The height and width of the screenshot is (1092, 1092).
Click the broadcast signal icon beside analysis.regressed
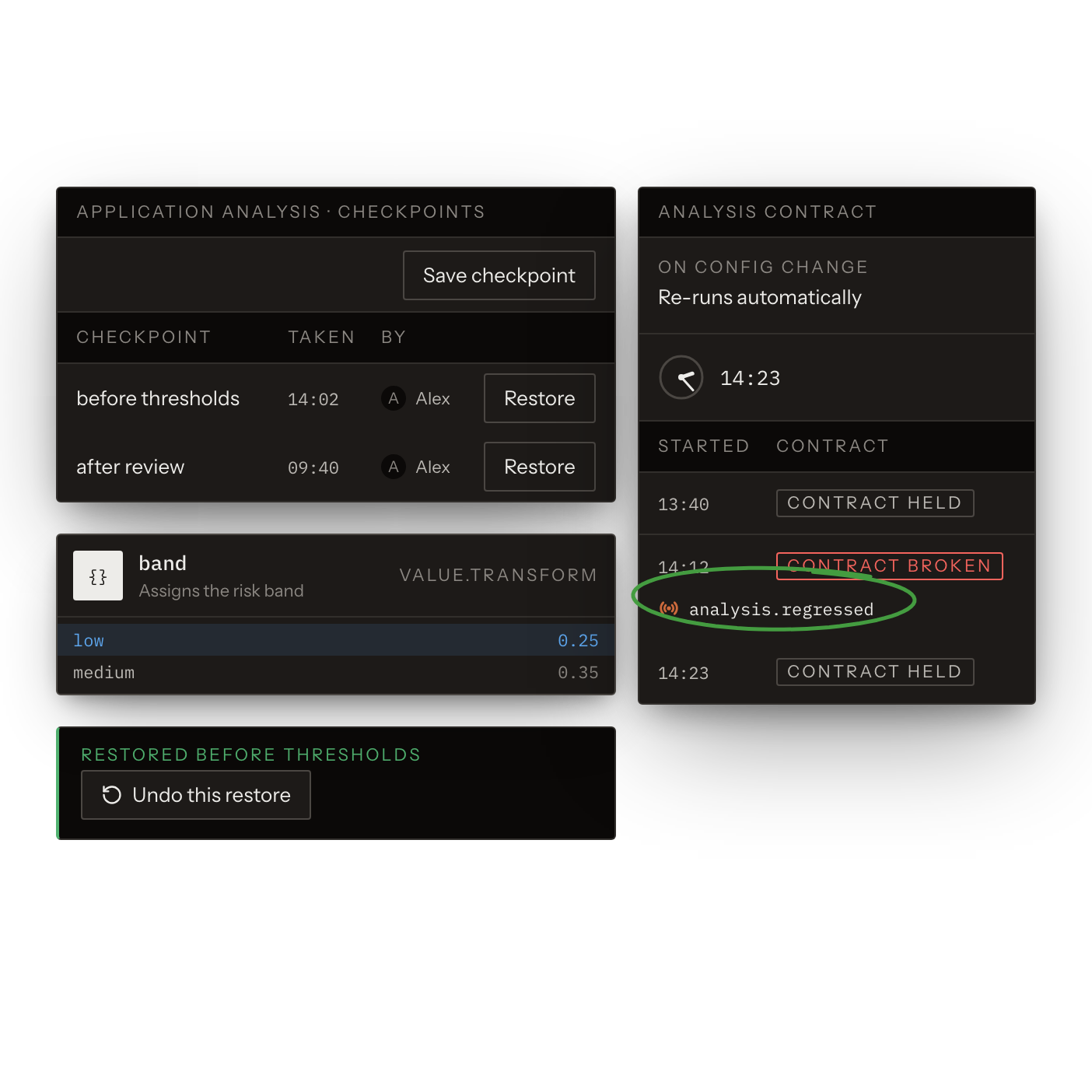[x=669, y=608]
